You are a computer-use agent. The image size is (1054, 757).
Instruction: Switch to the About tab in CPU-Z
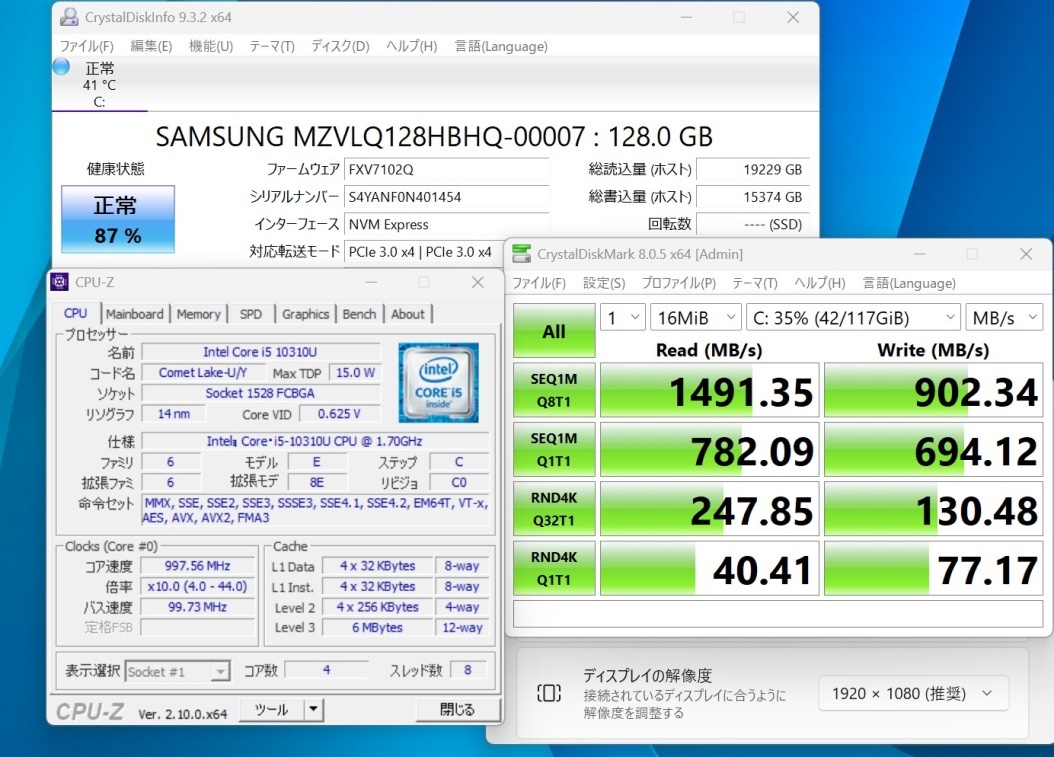pos(407,314)
